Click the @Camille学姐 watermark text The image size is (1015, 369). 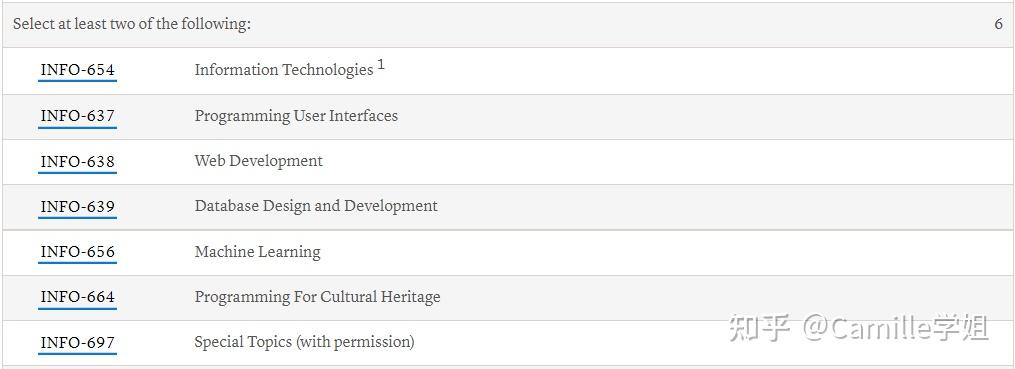[897, 328]
